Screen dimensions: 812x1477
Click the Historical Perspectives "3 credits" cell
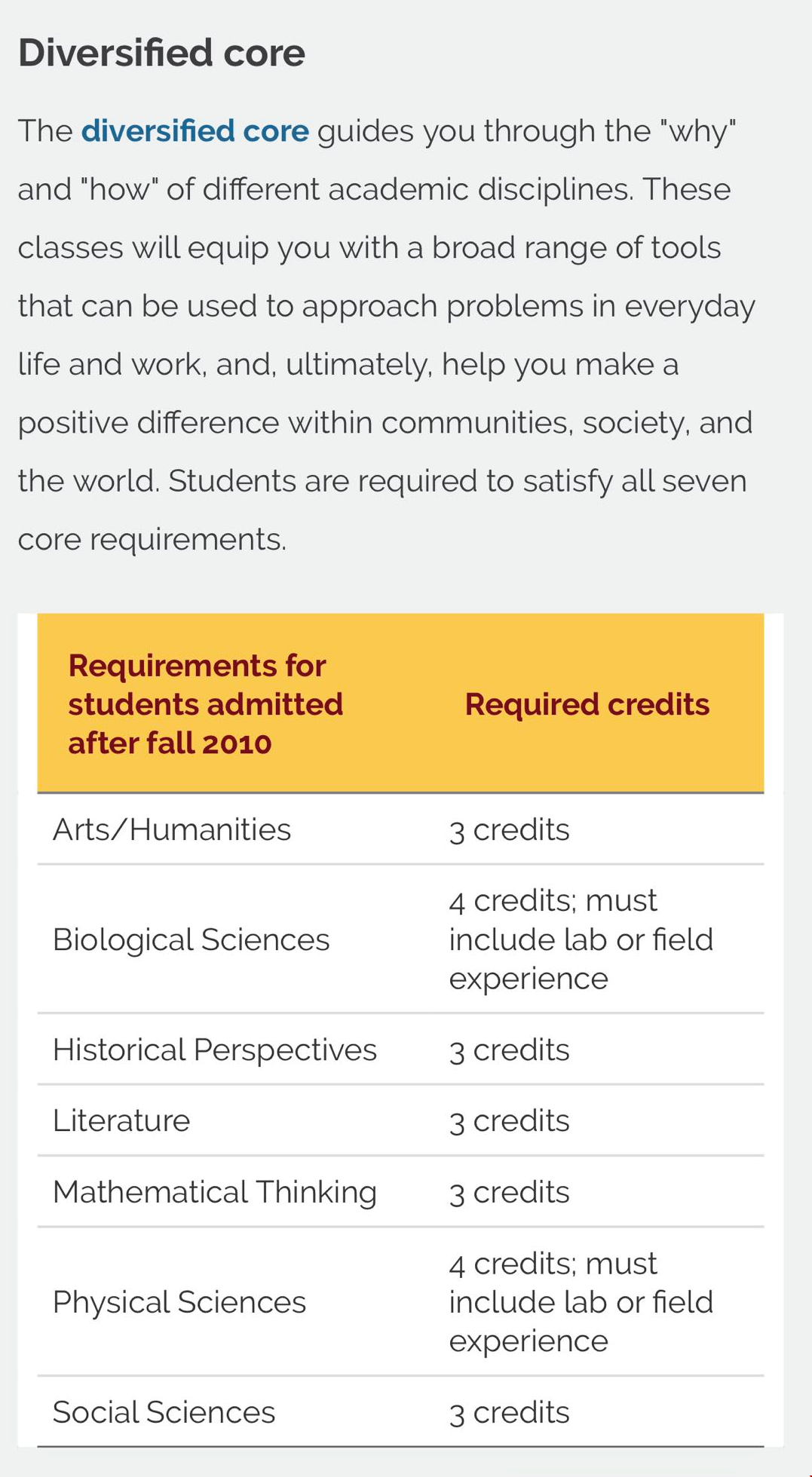click(x=509, y=1050)
